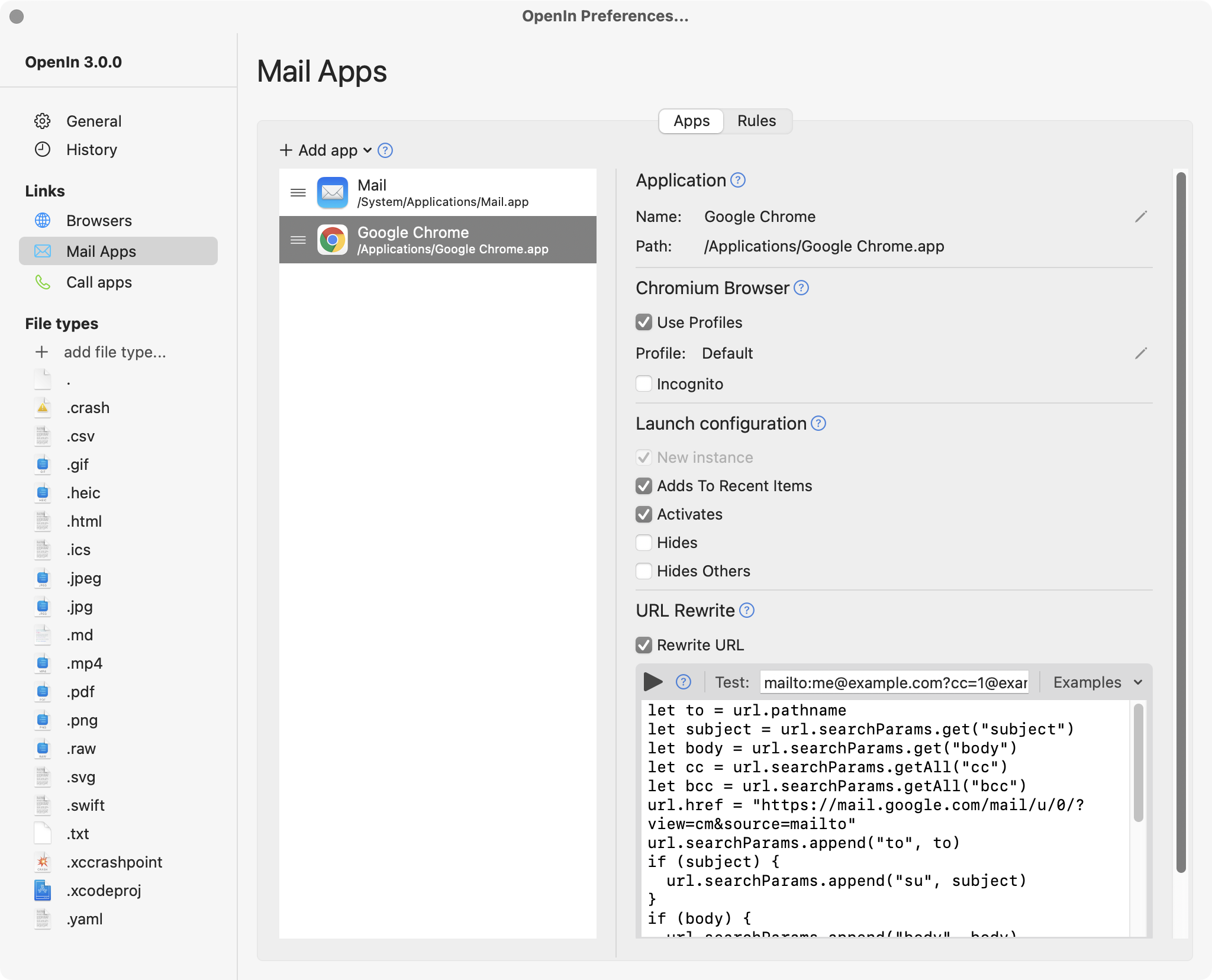Grab the reorder handle on Mail row

[298, 192]
